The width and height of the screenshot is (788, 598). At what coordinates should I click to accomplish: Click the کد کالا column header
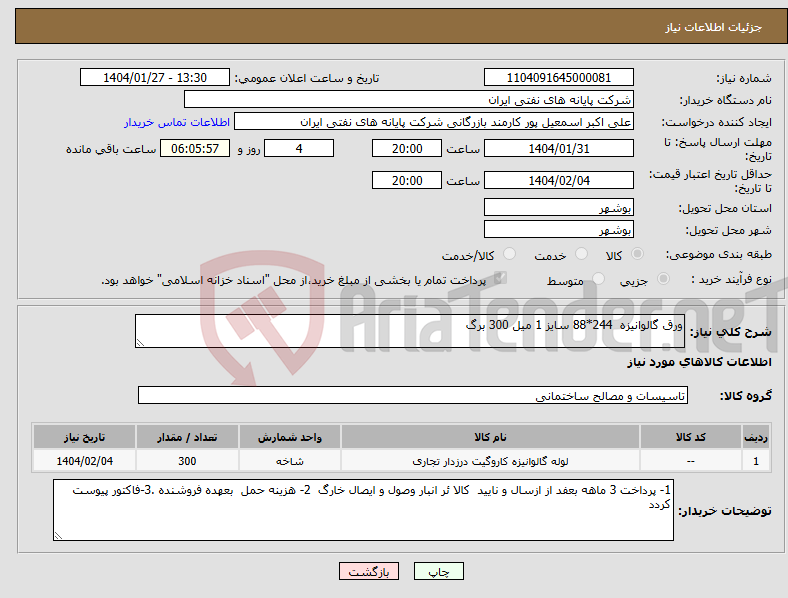coord(691,437)
